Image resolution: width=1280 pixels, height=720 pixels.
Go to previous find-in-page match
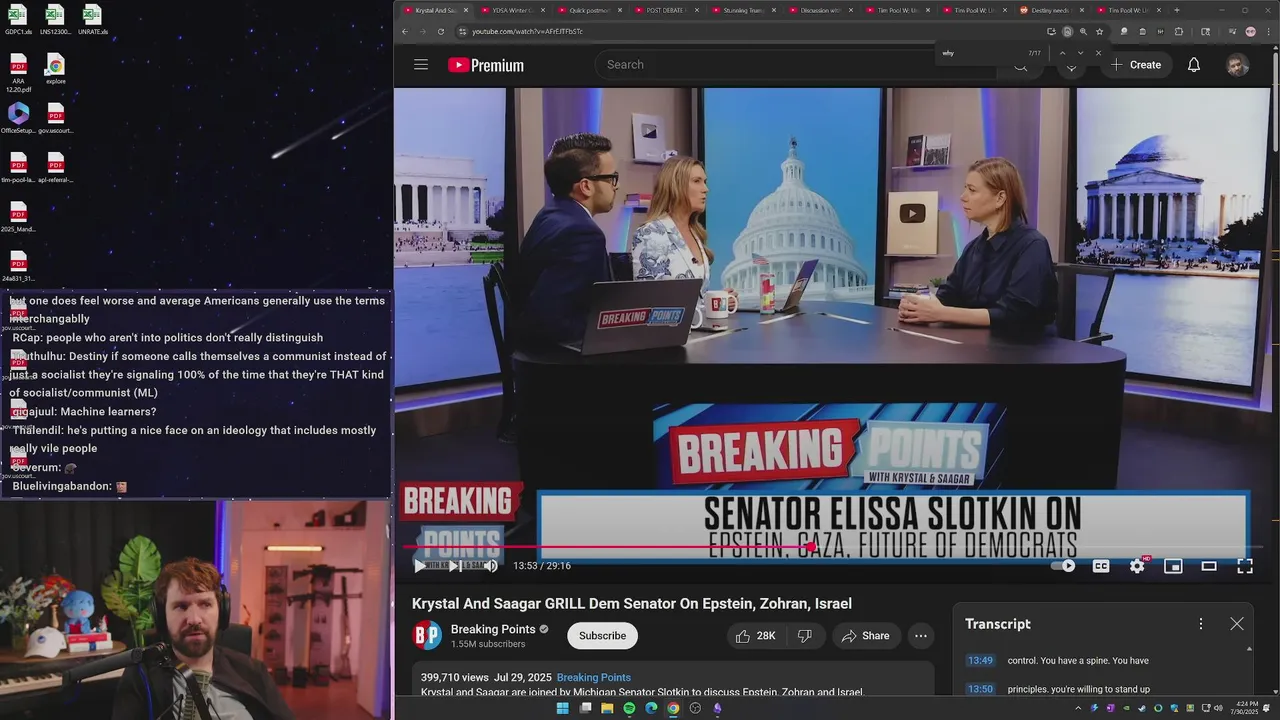1062,53
